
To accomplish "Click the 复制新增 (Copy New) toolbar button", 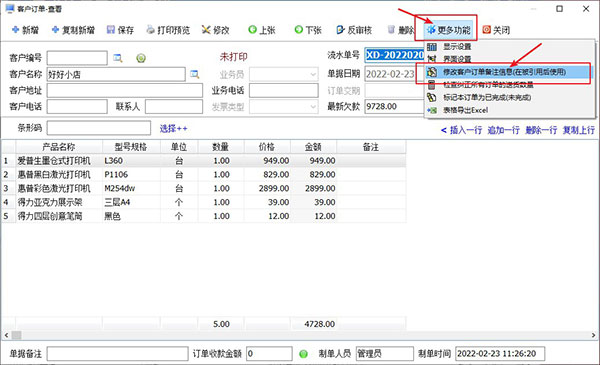I will 73,30.
